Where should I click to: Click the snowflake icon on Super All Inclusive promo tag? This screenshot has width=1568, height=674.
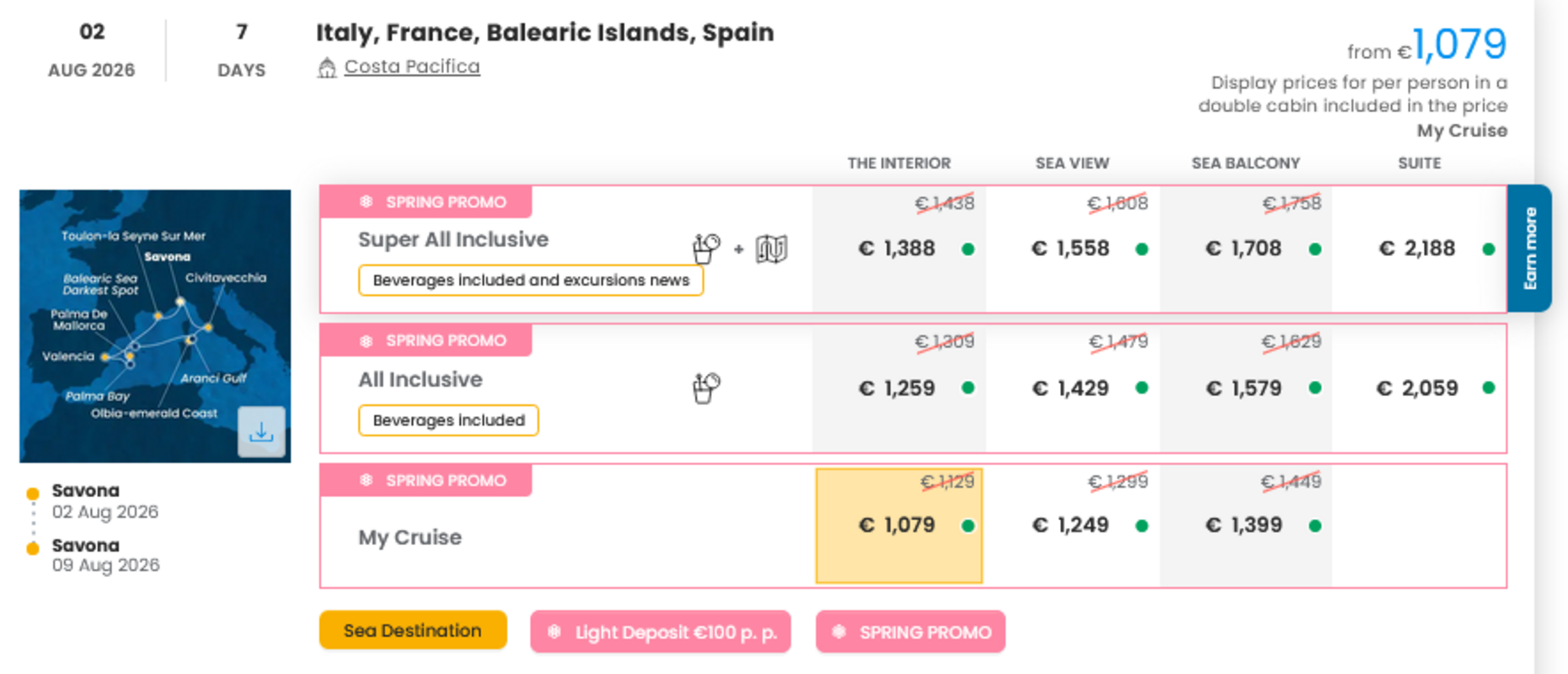pos(367,202)
